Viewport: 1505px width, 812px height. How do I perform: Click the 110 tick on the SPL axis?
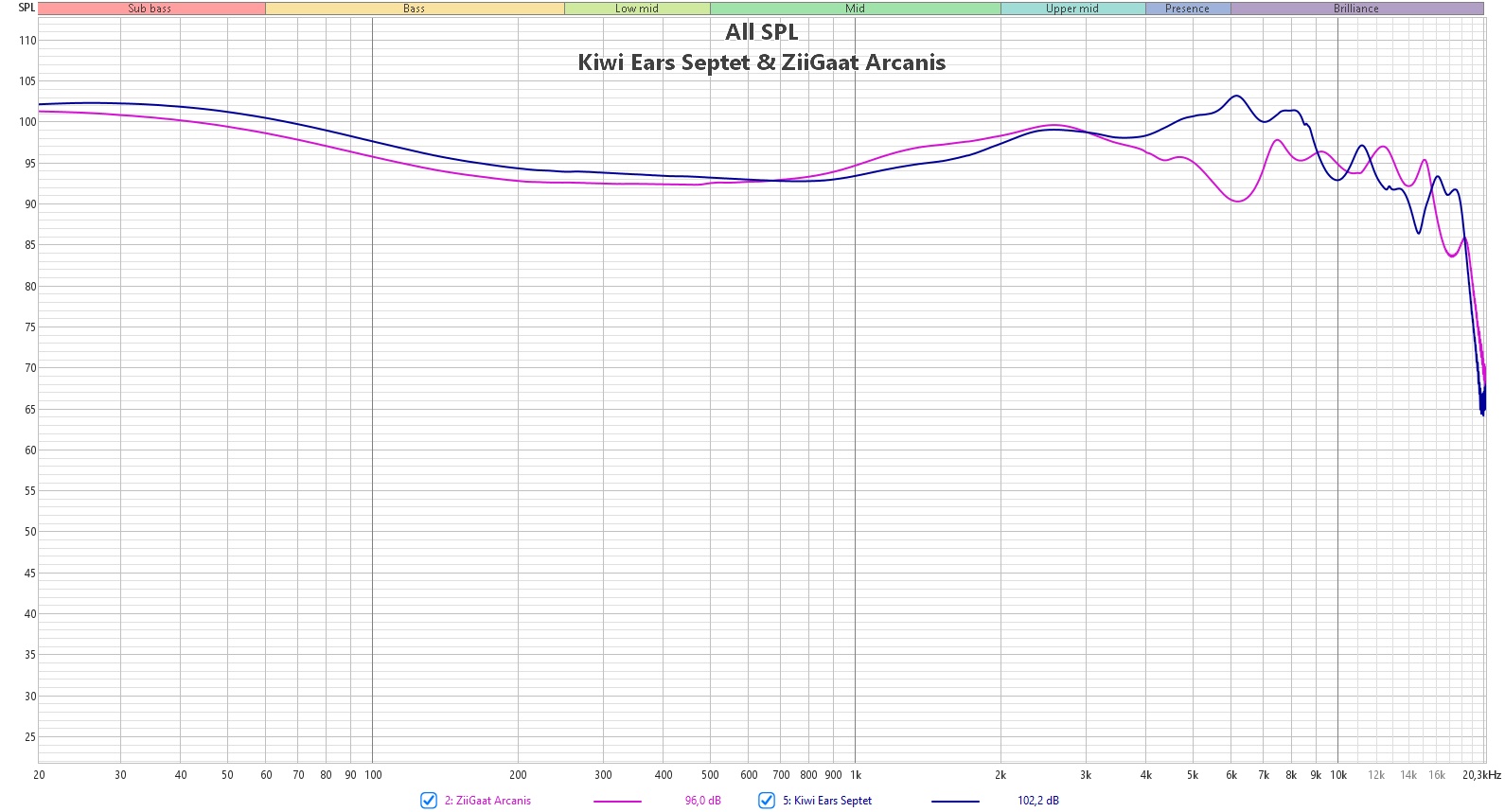pos(27,41)
